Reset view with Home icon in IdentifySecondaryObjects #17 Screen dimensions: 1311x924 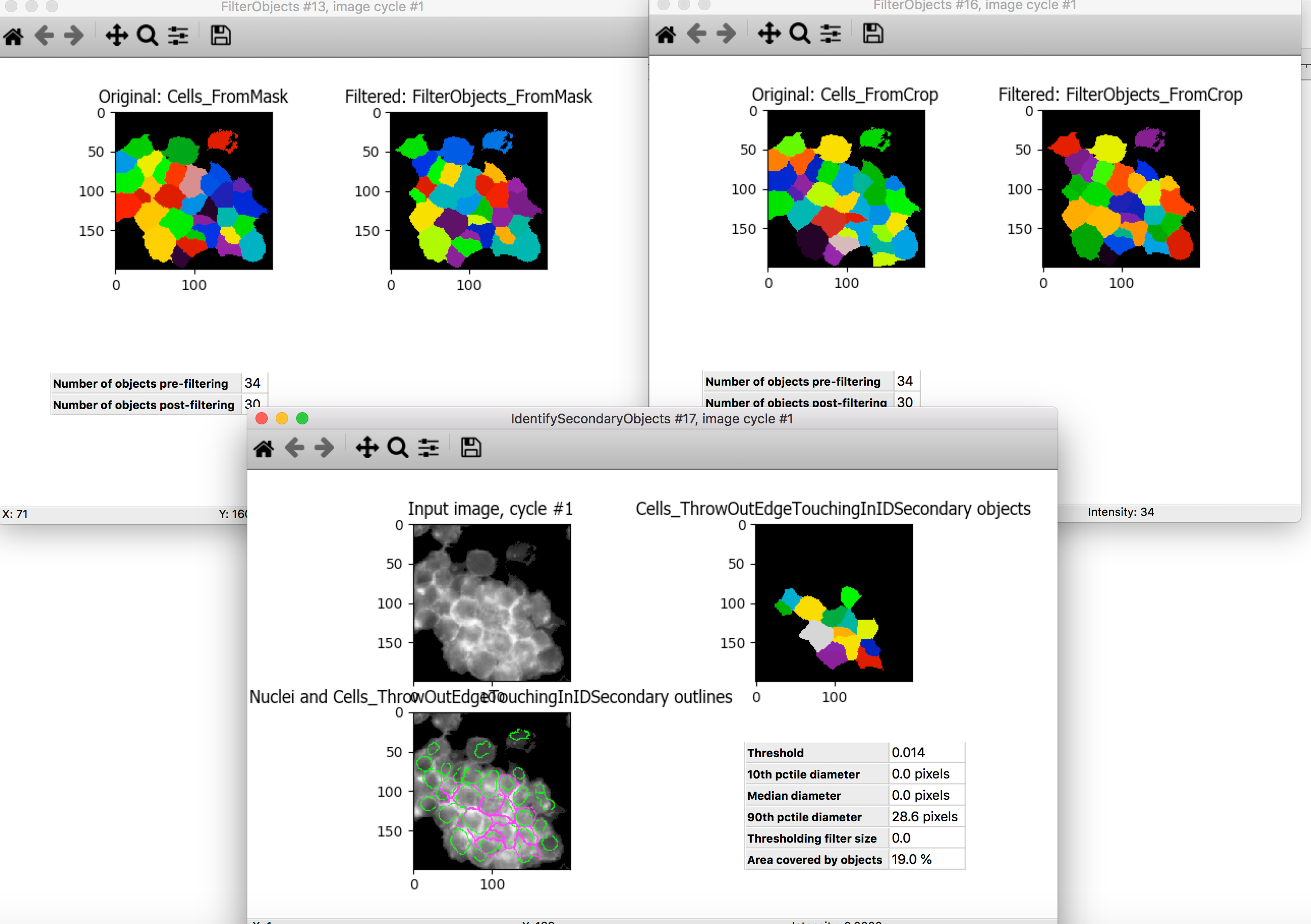pyautogui.click(x=263, y=447)
